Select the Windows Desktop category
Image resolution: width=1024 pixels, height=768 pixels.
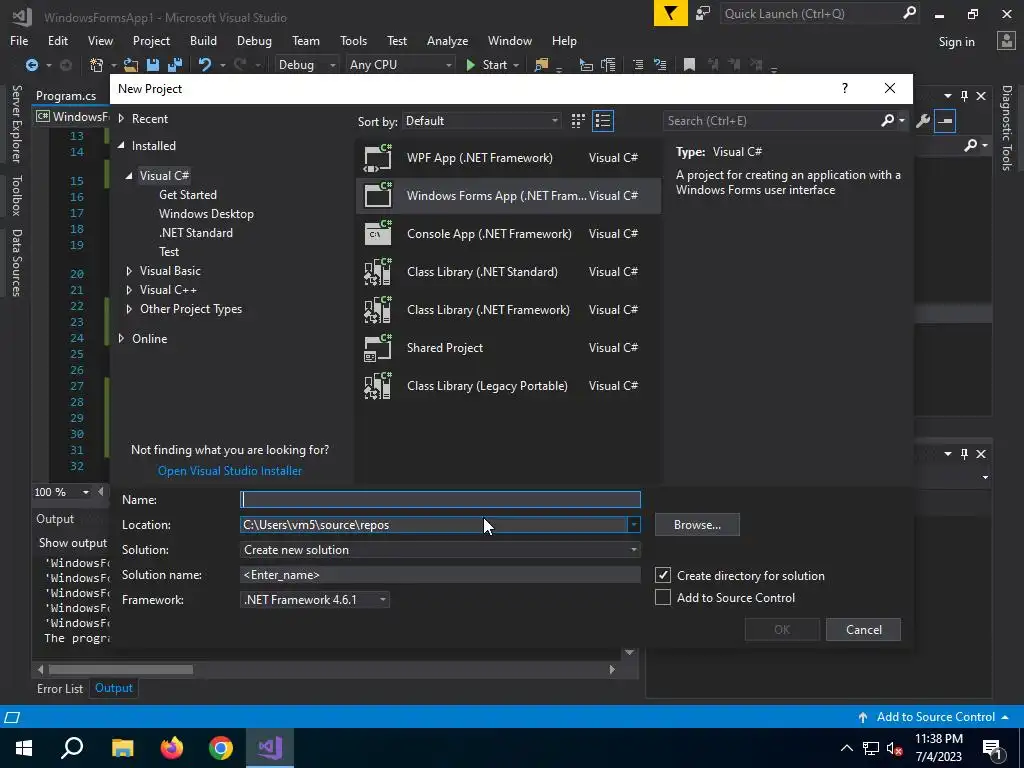pyautogui.click(x=206, y=214)
